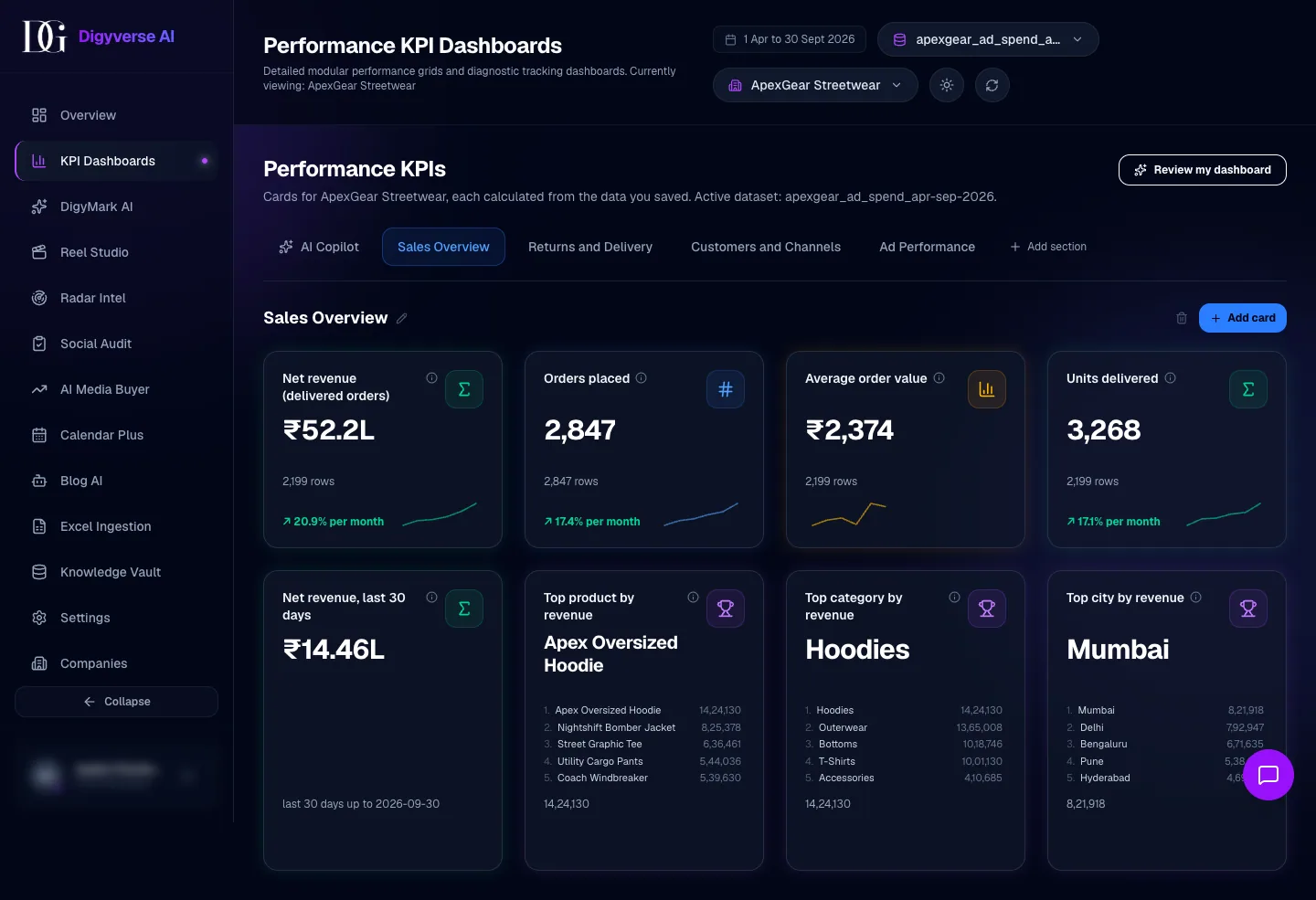Viewport: 1316px width, 900px height.
Task: Open Reel Studio in the sidebar
Action: pyautogui.click(x=116, y=252)
